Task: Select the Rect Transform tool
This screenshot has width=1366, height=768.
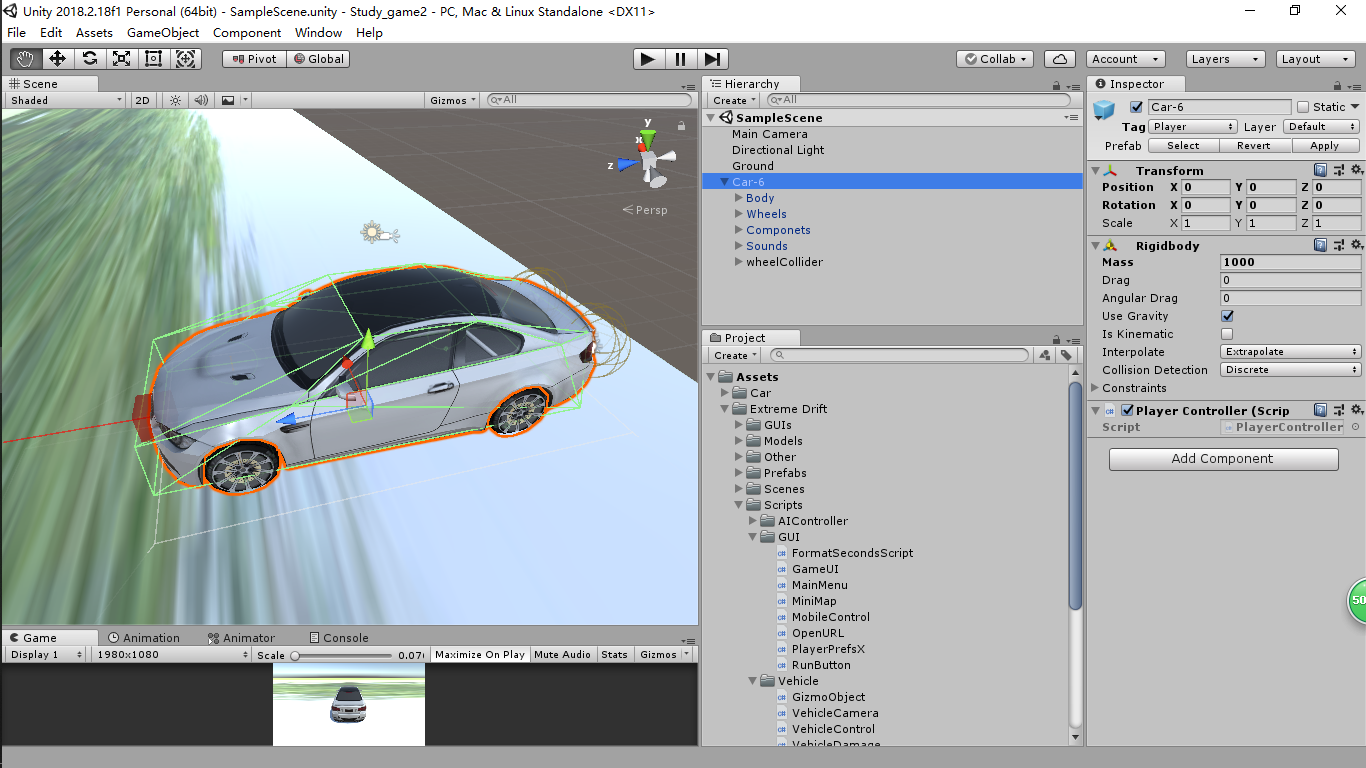Action: click(153, 59)
